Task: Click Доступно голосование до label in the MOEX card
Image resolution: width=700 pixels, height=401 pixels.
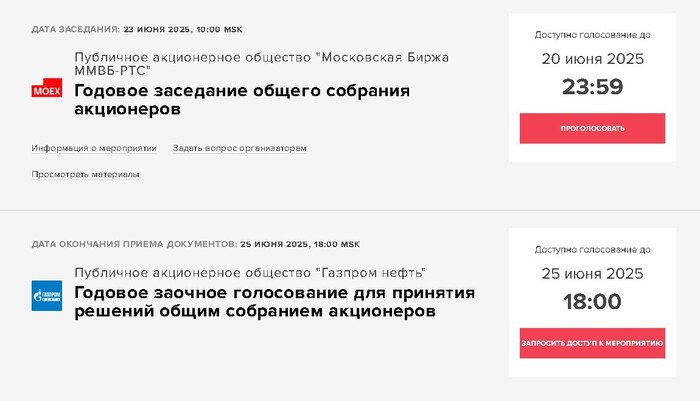Action: [x=592, y=33]
